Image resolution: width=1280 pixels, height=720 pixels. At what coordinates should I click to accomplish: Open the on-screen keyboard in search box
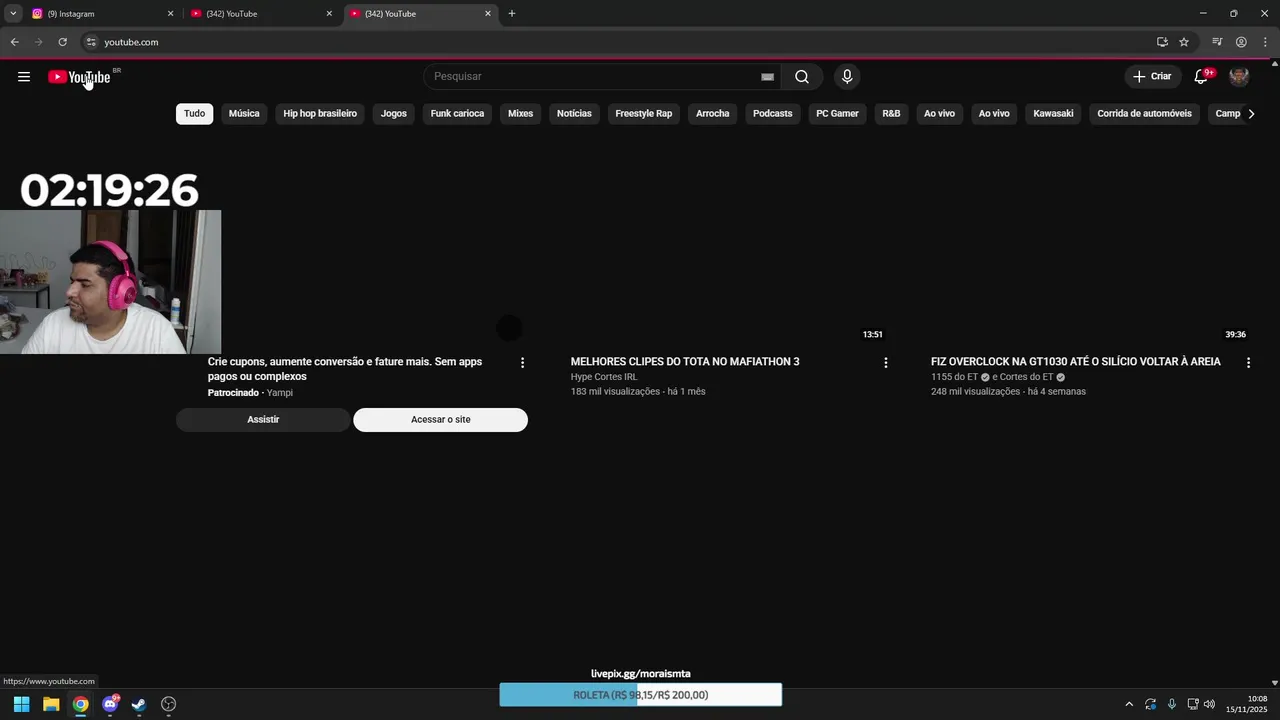pyautogui.click(x=767, y=77)
